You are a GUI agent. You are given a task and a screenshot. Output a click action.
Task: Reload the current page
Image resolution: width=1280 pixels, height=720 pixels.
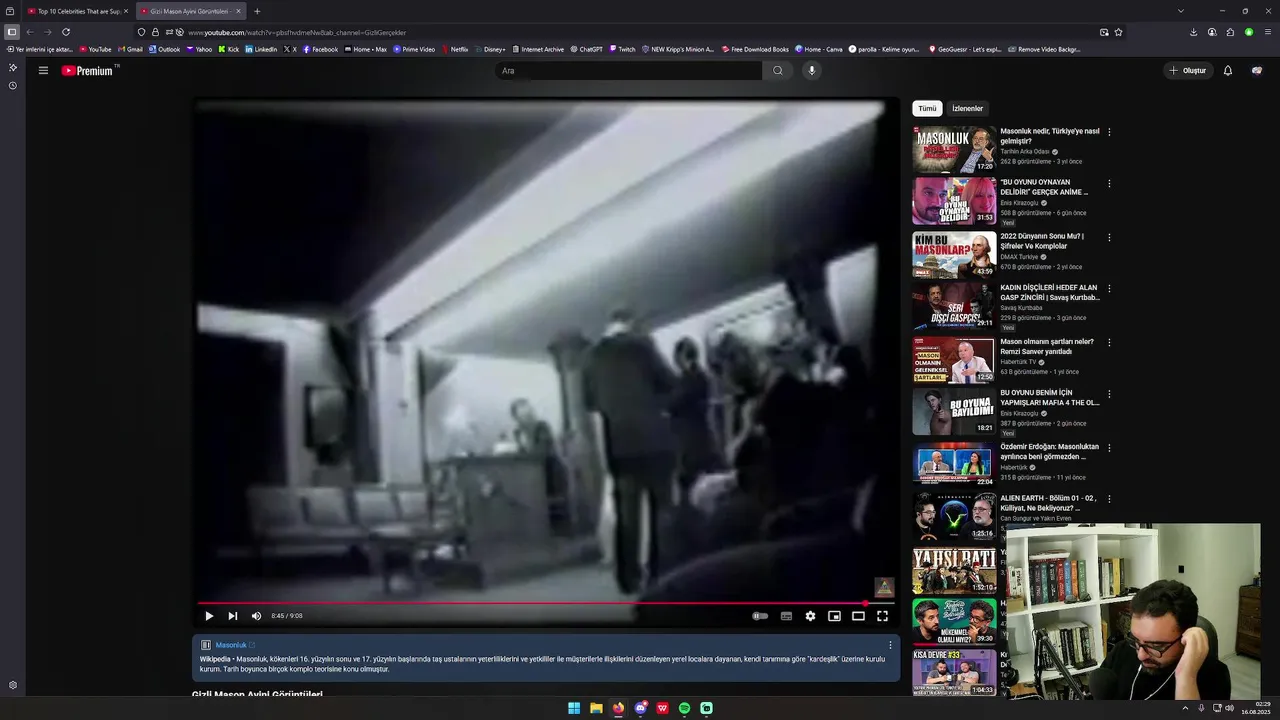[66, 32]
